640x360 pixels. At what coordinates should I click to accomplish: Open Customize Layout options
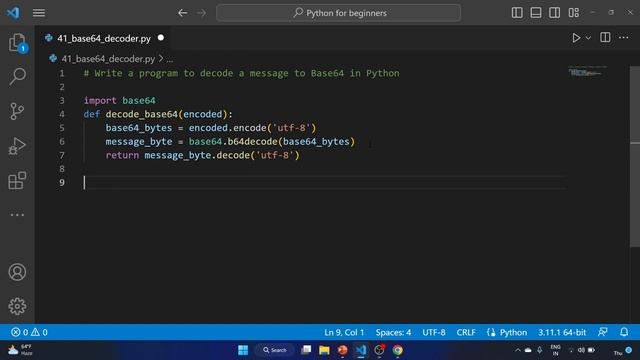[573, 13]
